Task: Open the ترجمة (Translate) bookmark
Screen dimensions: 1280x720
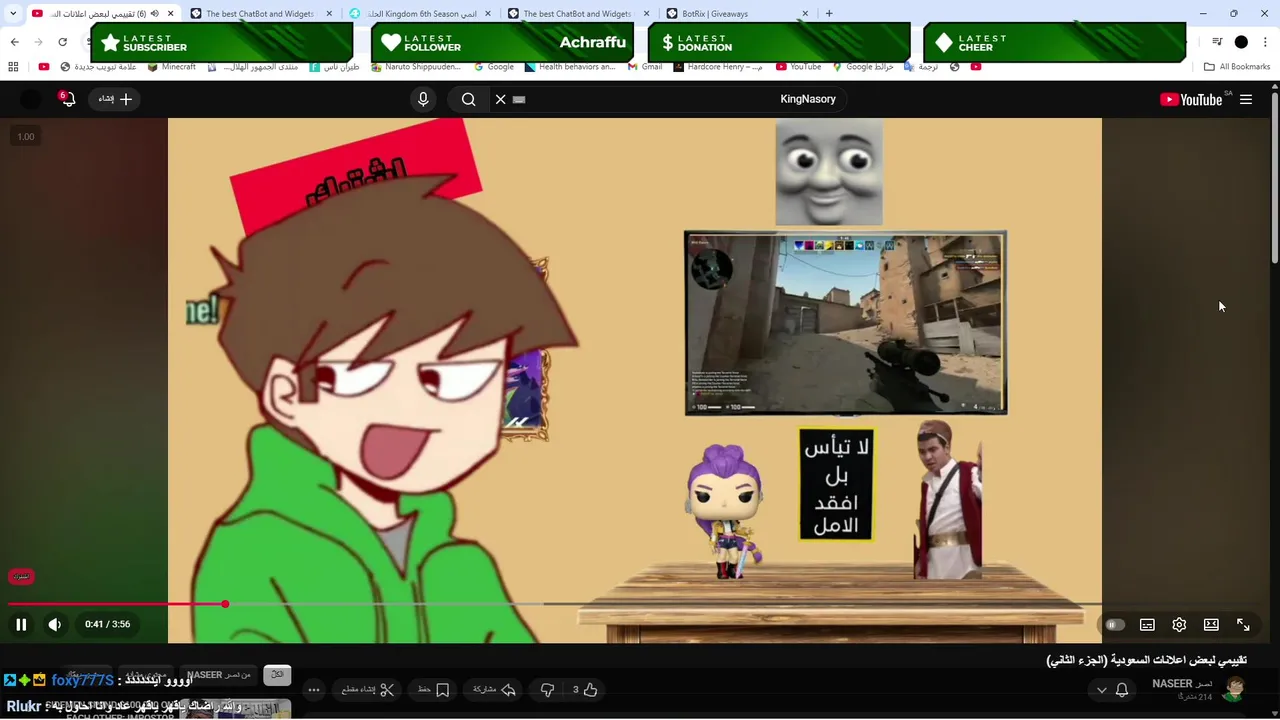Action: [922, 67]
